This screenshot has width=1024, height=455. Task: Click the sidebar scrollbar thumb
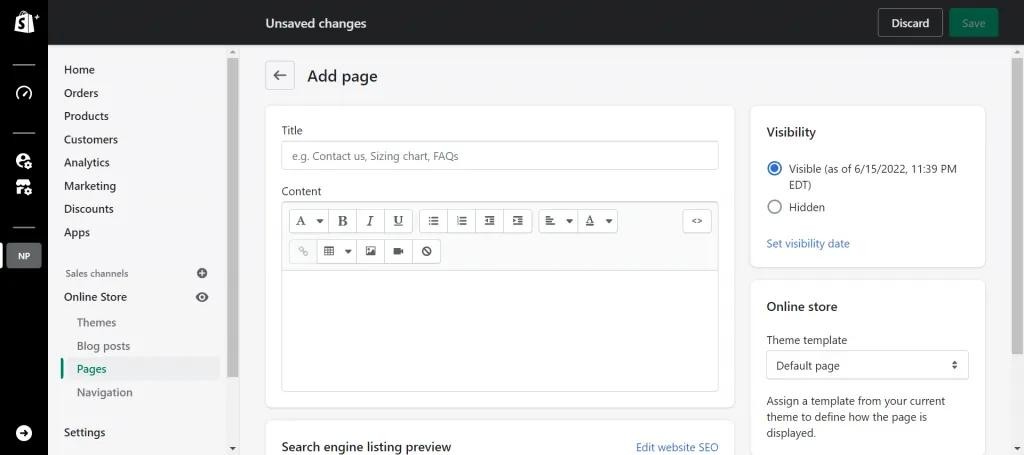(232, 217)
